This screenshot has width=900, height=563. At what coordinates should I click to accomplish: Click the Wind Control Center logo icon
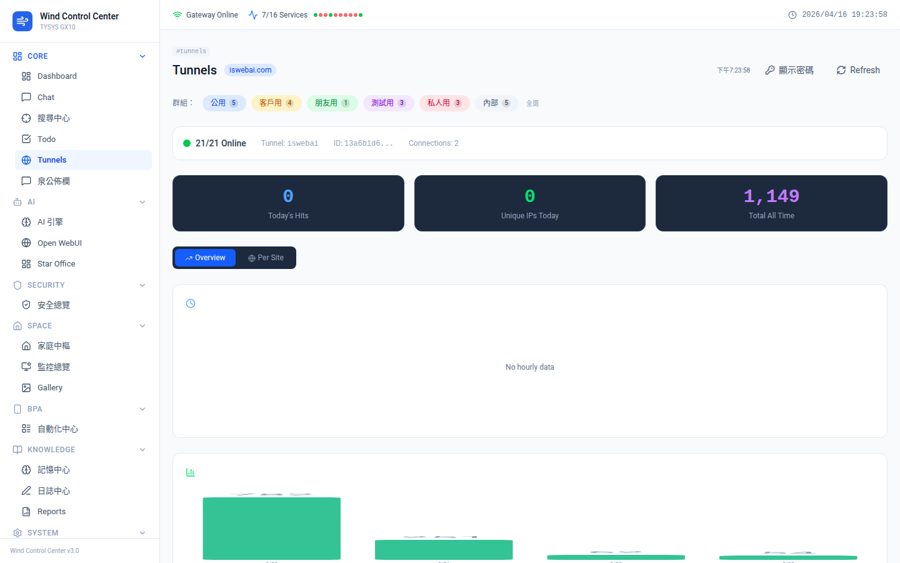(22, 21)
